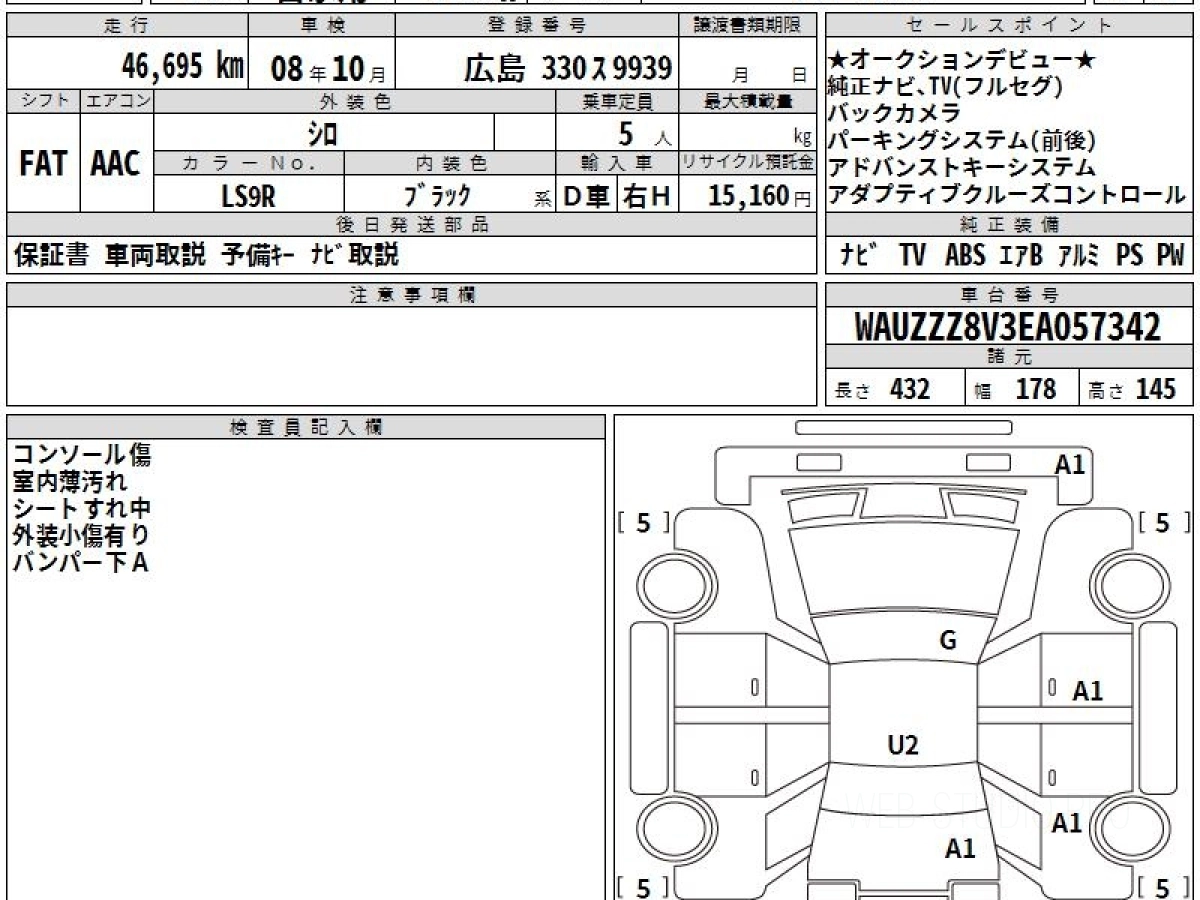1200x900 pixels.
Task: Select the exterior color シロ
Action: click(322, 132)
